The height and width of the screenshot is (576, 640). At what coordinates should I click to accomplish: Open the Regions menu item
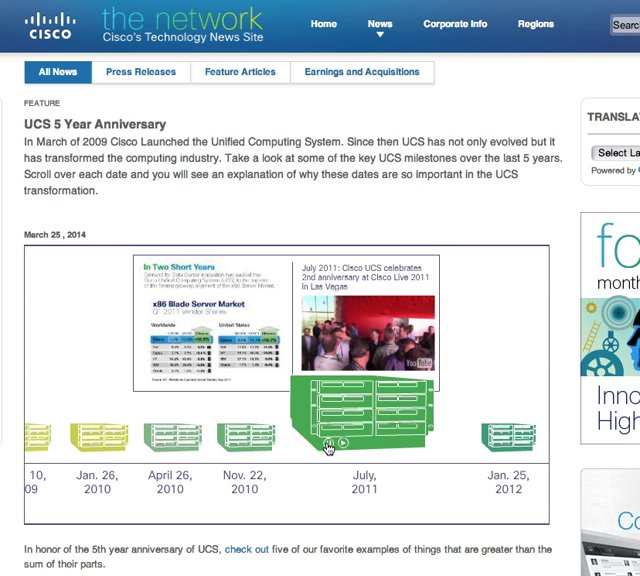(x=536, y=24)
